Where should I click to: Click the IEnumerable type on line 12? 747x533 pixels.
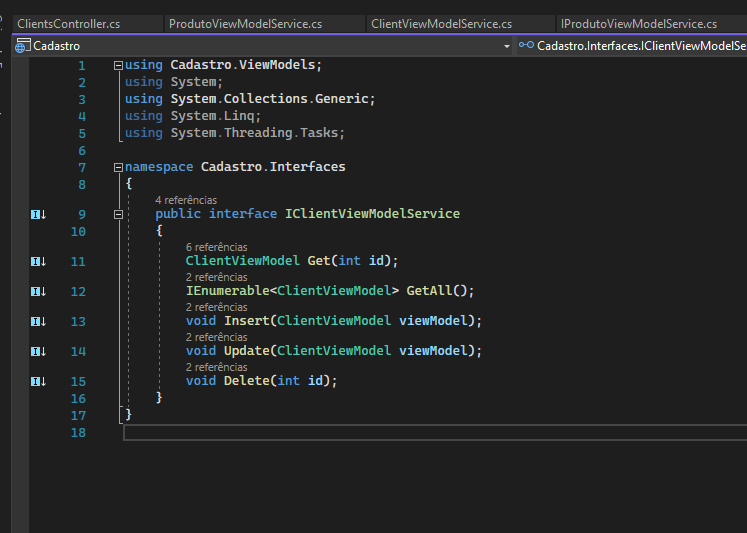227,291
